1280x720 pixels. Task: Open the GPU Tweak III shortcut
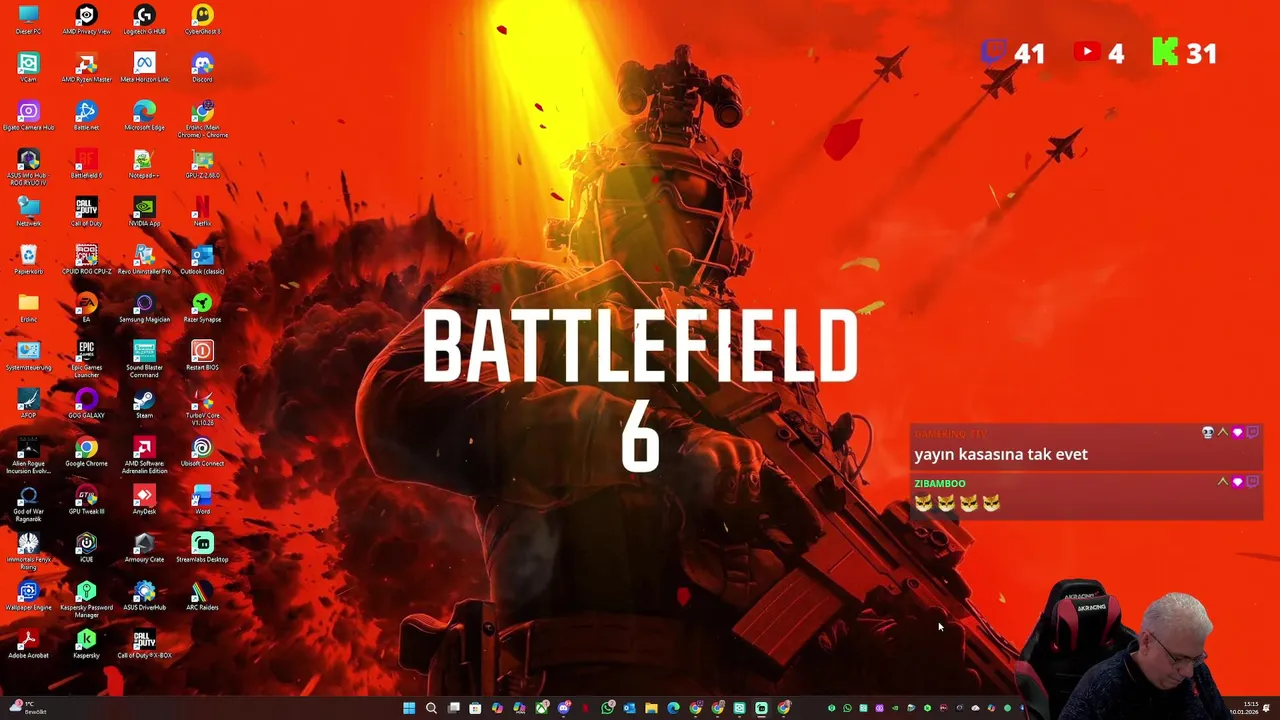[x=86, y=499]
